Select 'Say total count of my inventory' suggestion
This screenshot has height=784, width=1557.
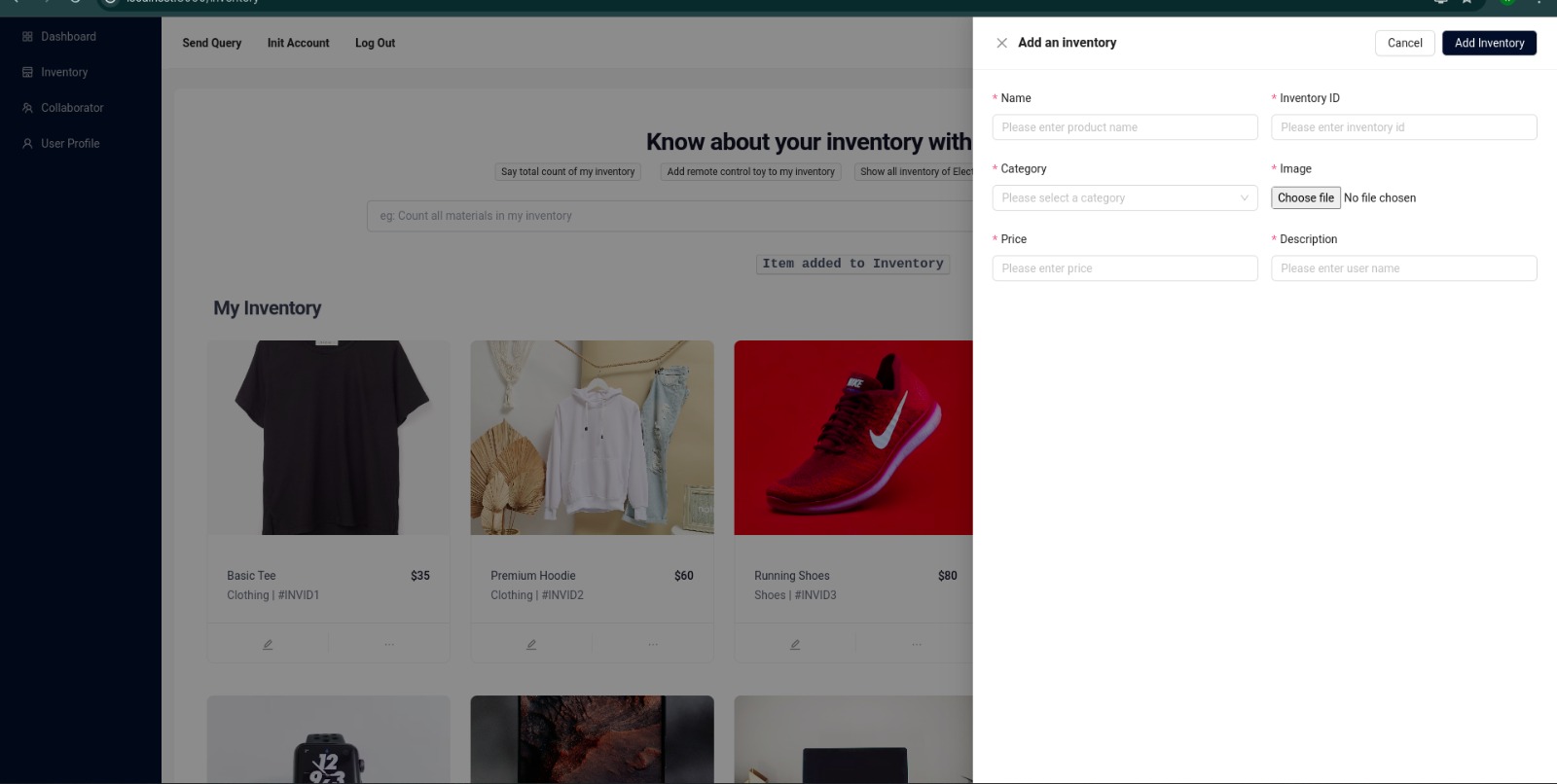[x=567, y=171]
